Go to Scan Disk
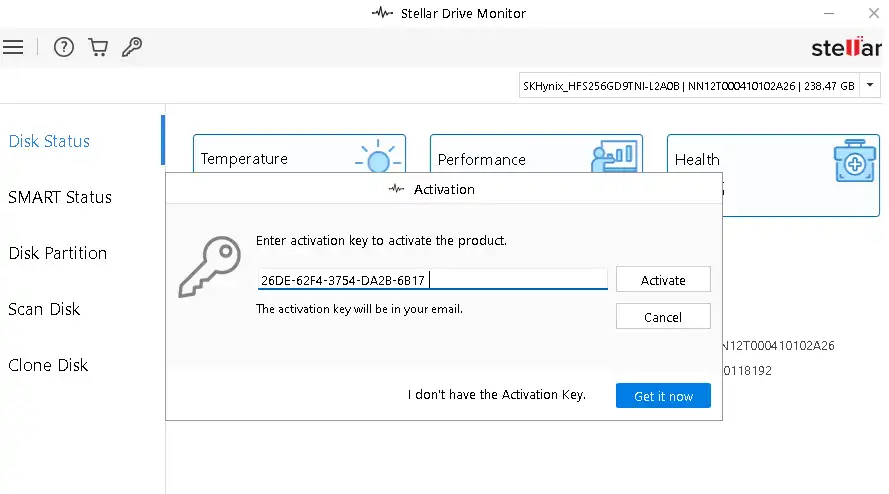This screenshot has width=889, height=494. 46,309
